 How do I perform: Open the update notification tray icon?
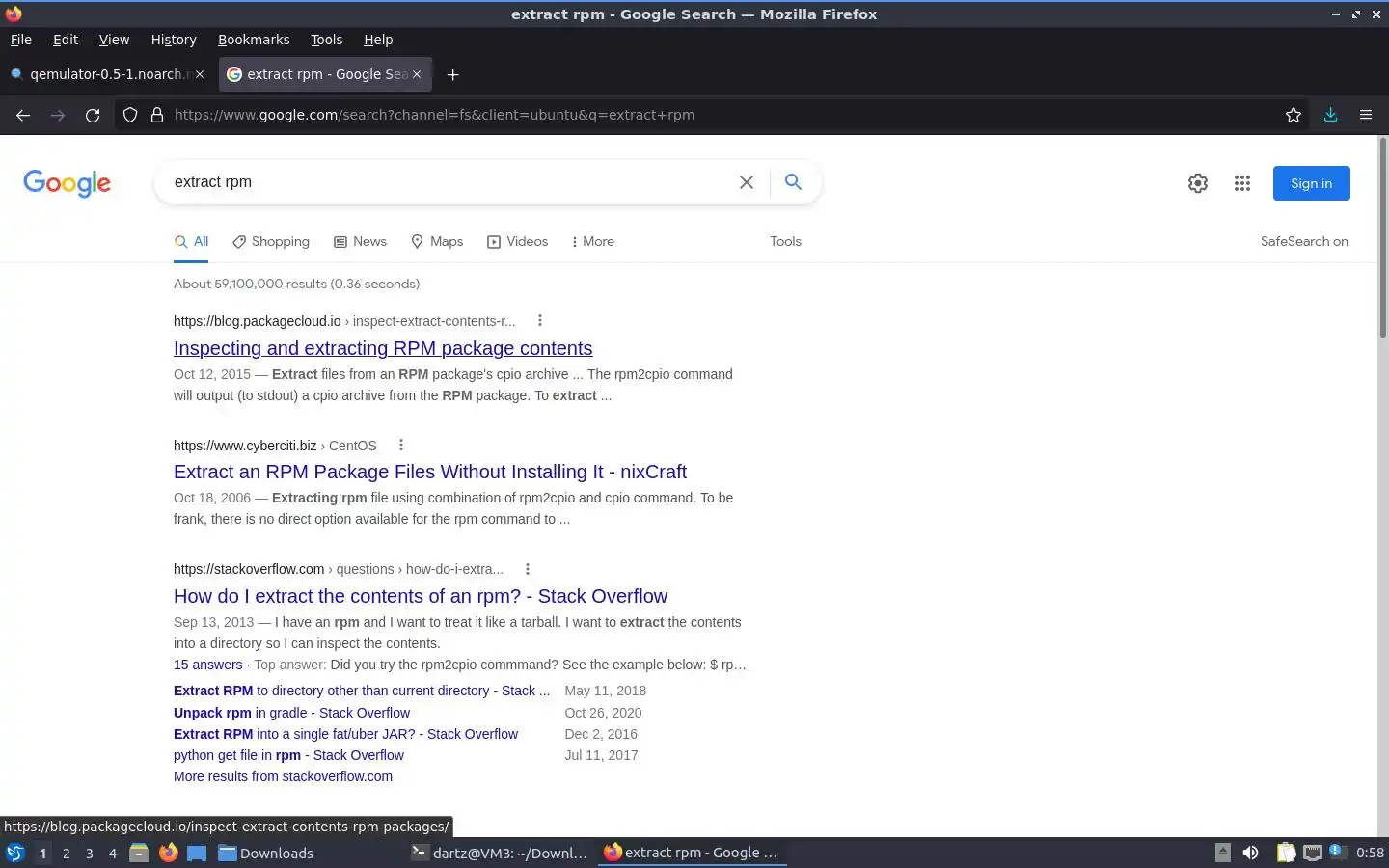coord(1337,852)
